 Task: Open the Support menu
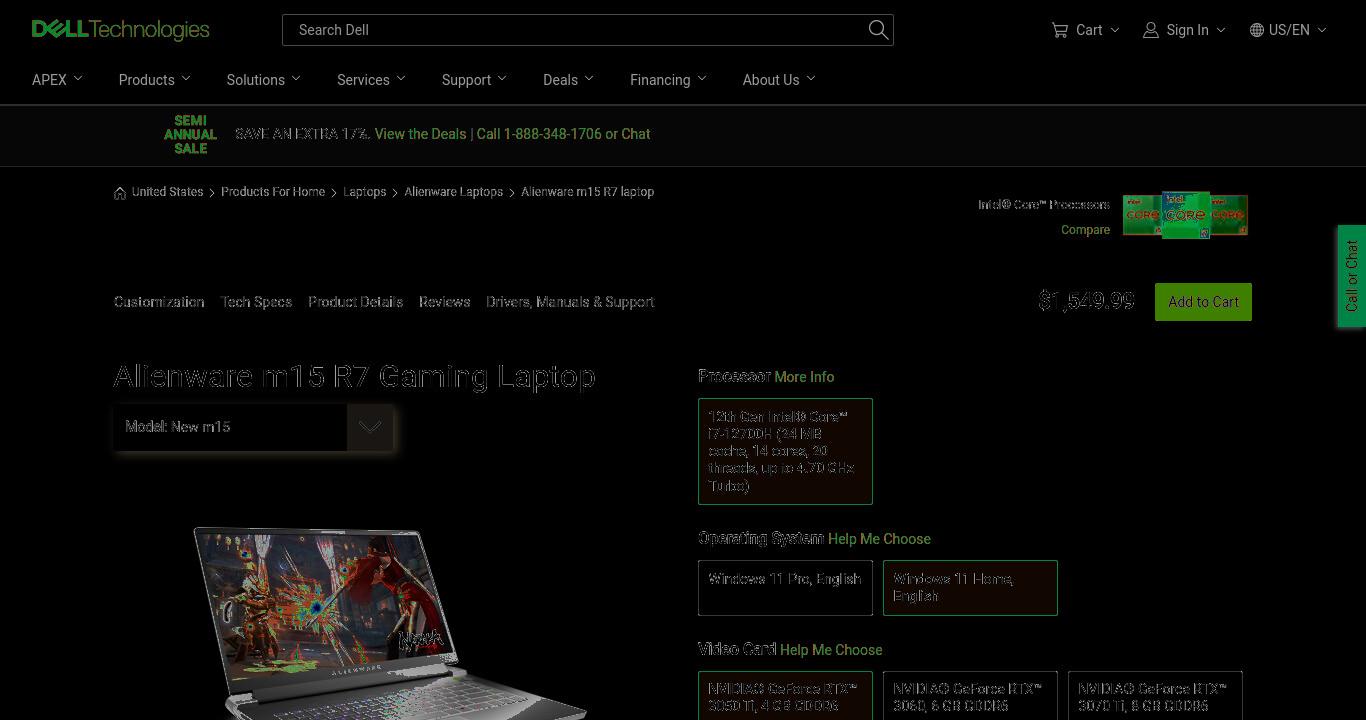point(474,80)
